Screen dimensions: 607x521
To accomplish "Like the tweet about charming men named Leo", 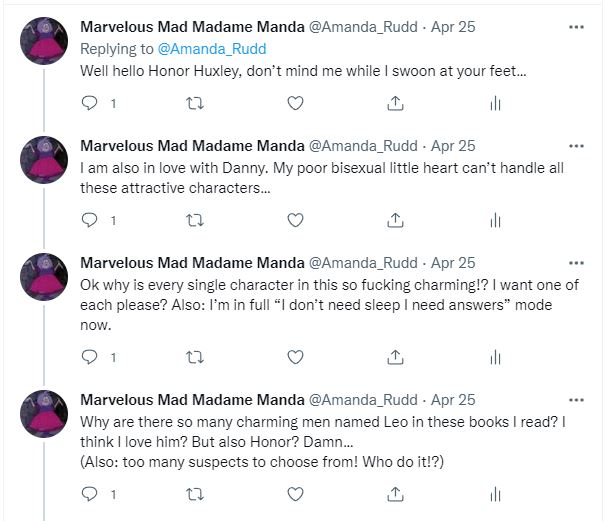I will [295, 493].
